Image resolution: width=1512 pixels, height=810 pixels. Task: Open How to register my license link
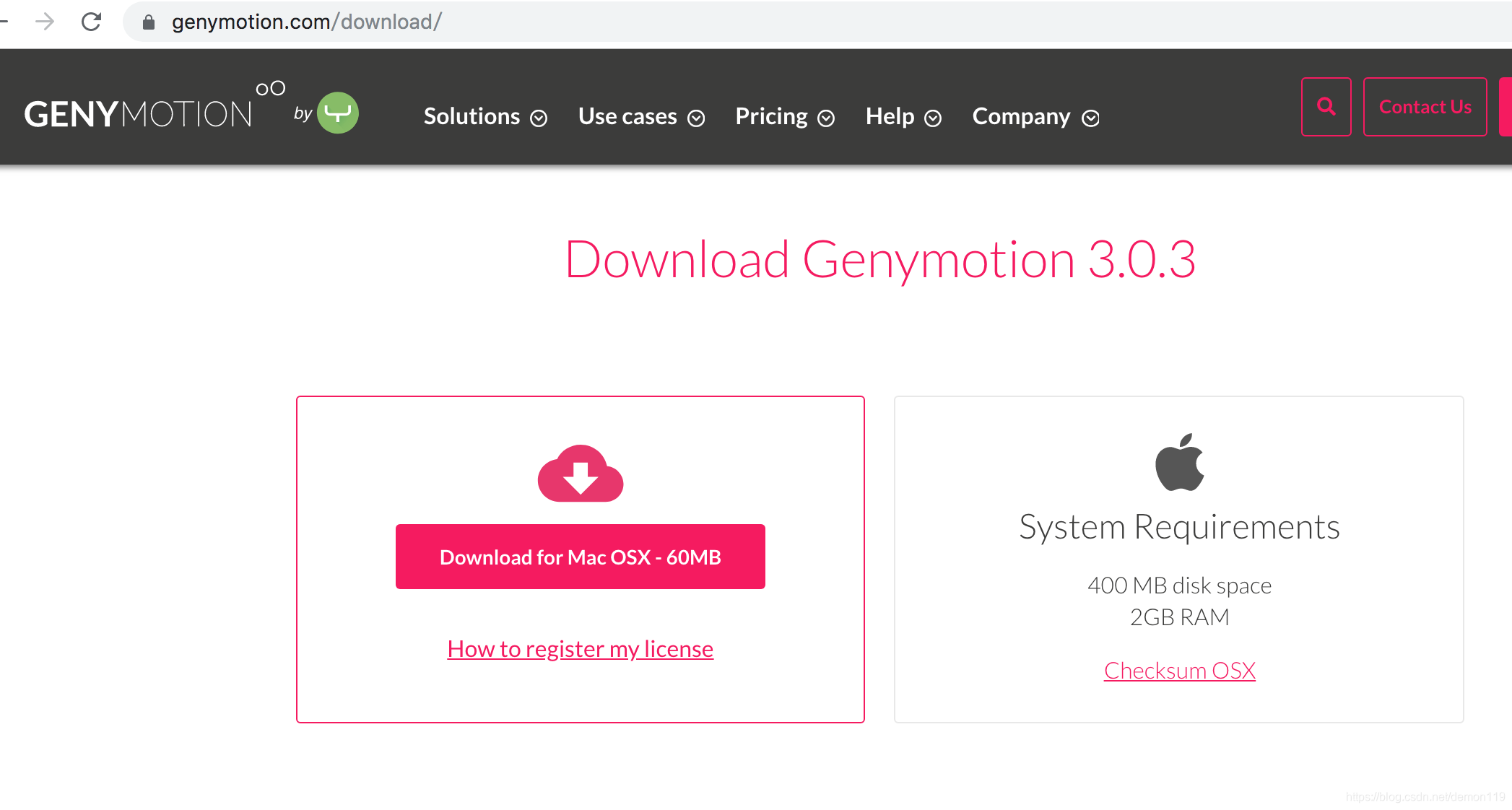(x=581, y=649)
